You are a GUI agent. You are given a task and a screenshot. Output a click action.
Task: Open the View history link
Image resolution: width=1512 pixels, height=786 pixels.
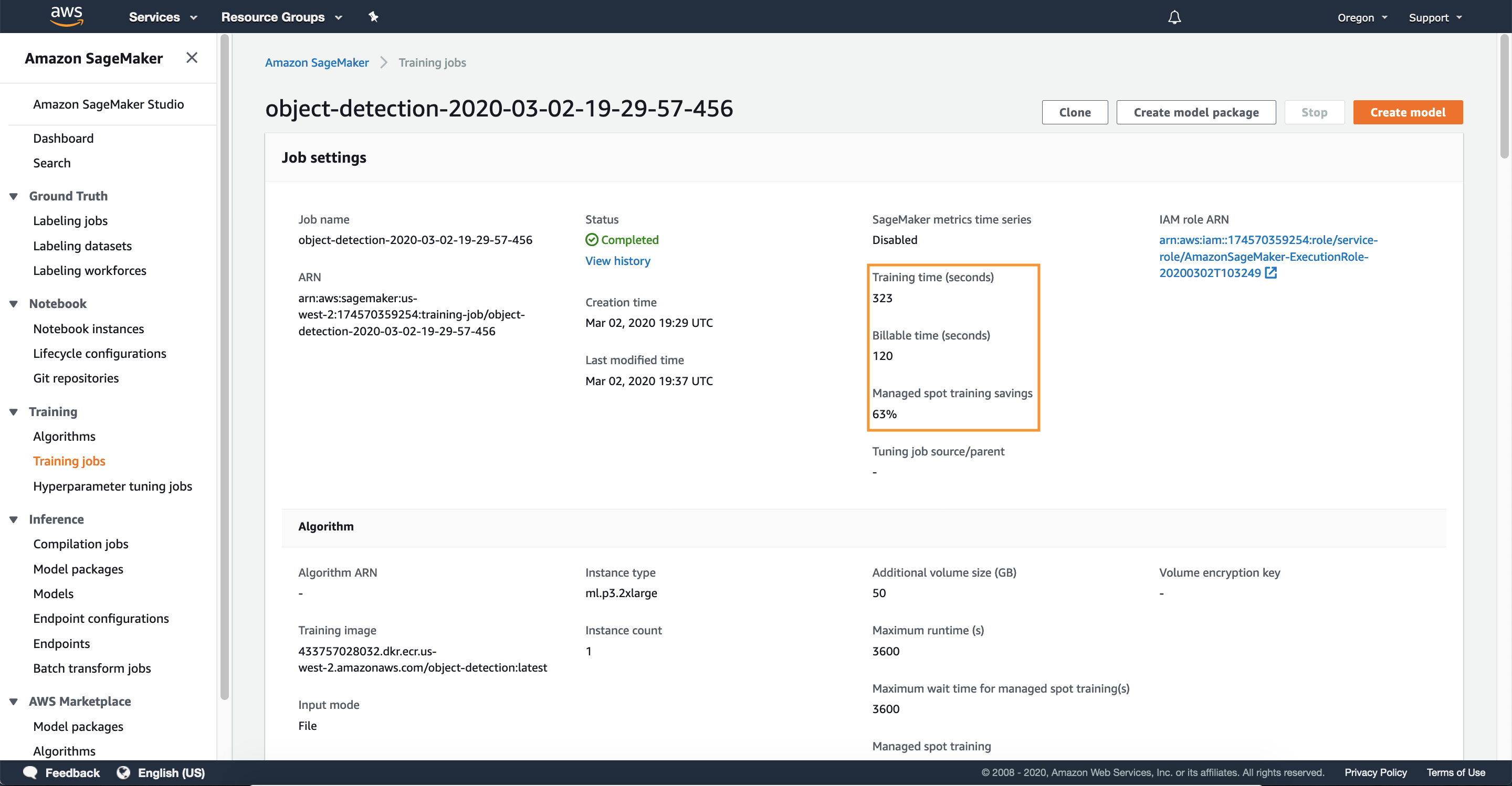617,260
